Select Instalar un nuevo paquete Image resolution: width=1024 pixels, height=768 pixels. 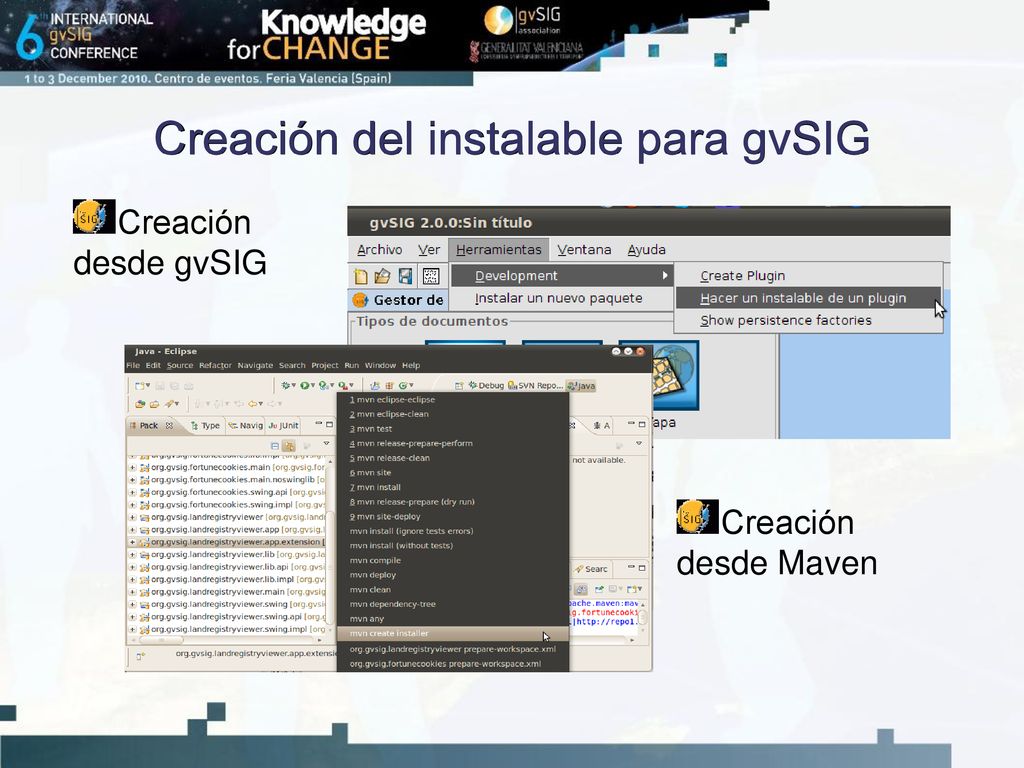[562, 298]
